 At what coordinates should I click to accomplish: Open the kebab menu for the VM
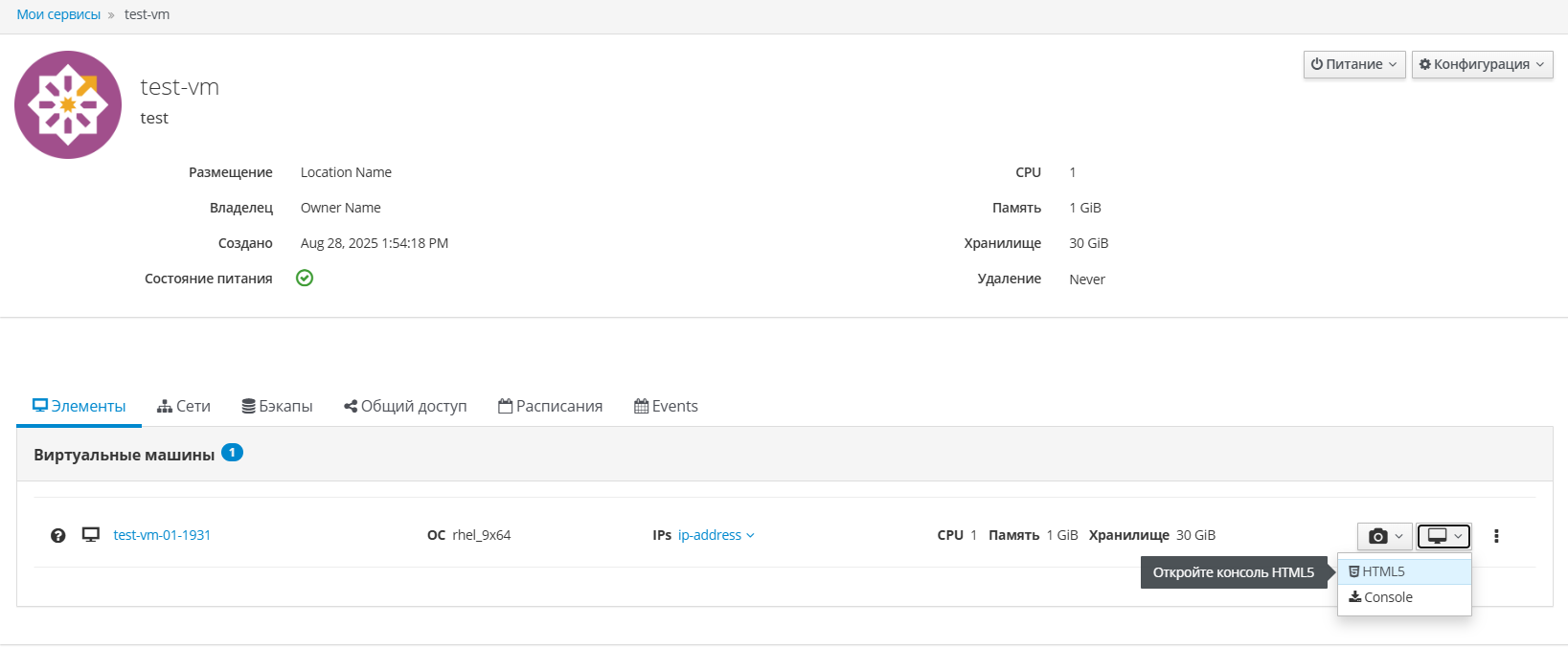[1496, 536]
